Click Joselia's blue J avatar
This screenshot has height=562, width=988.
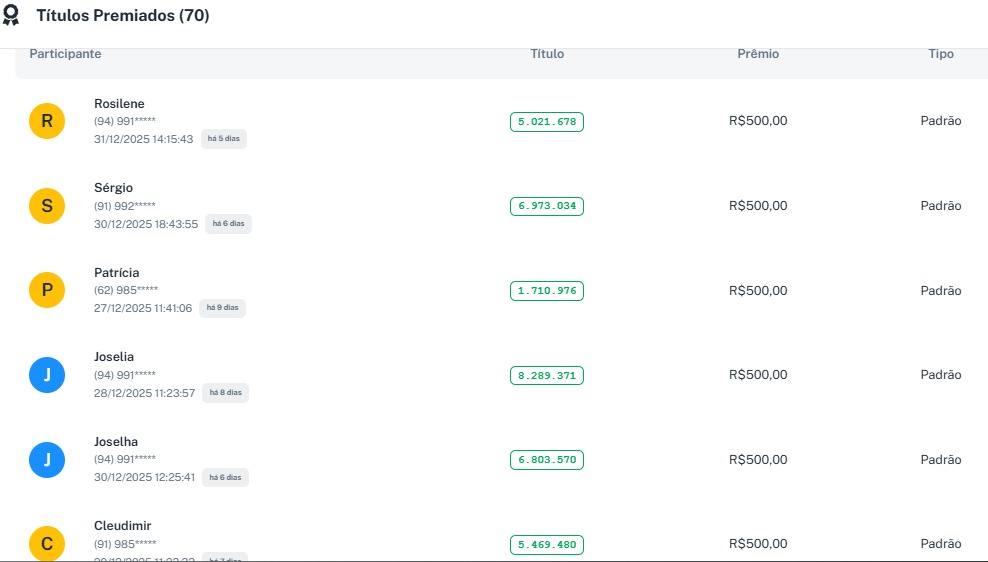click(x=47, y=375)
